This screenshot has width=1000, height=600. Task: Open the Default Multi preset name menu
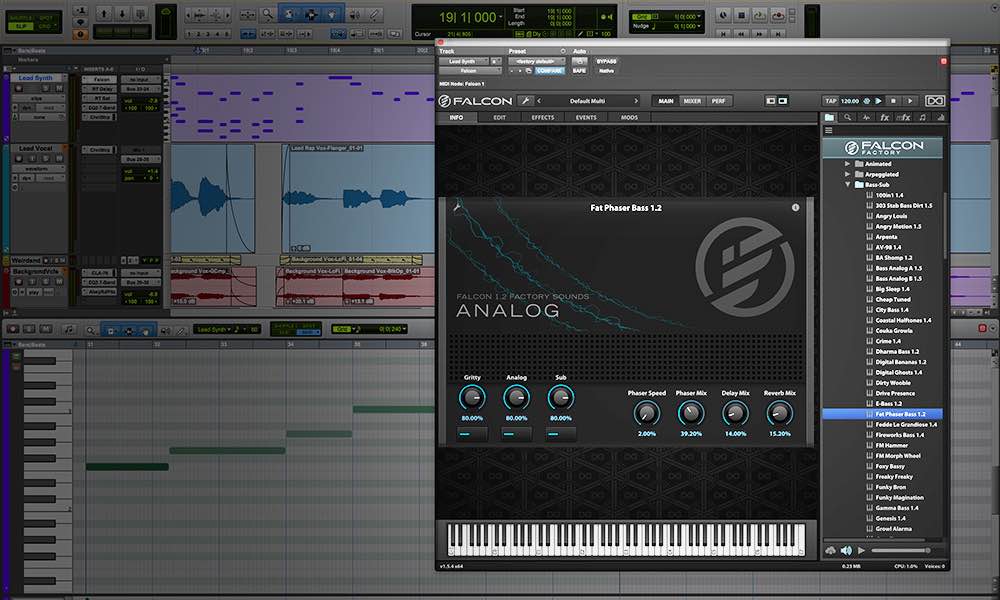587,101
